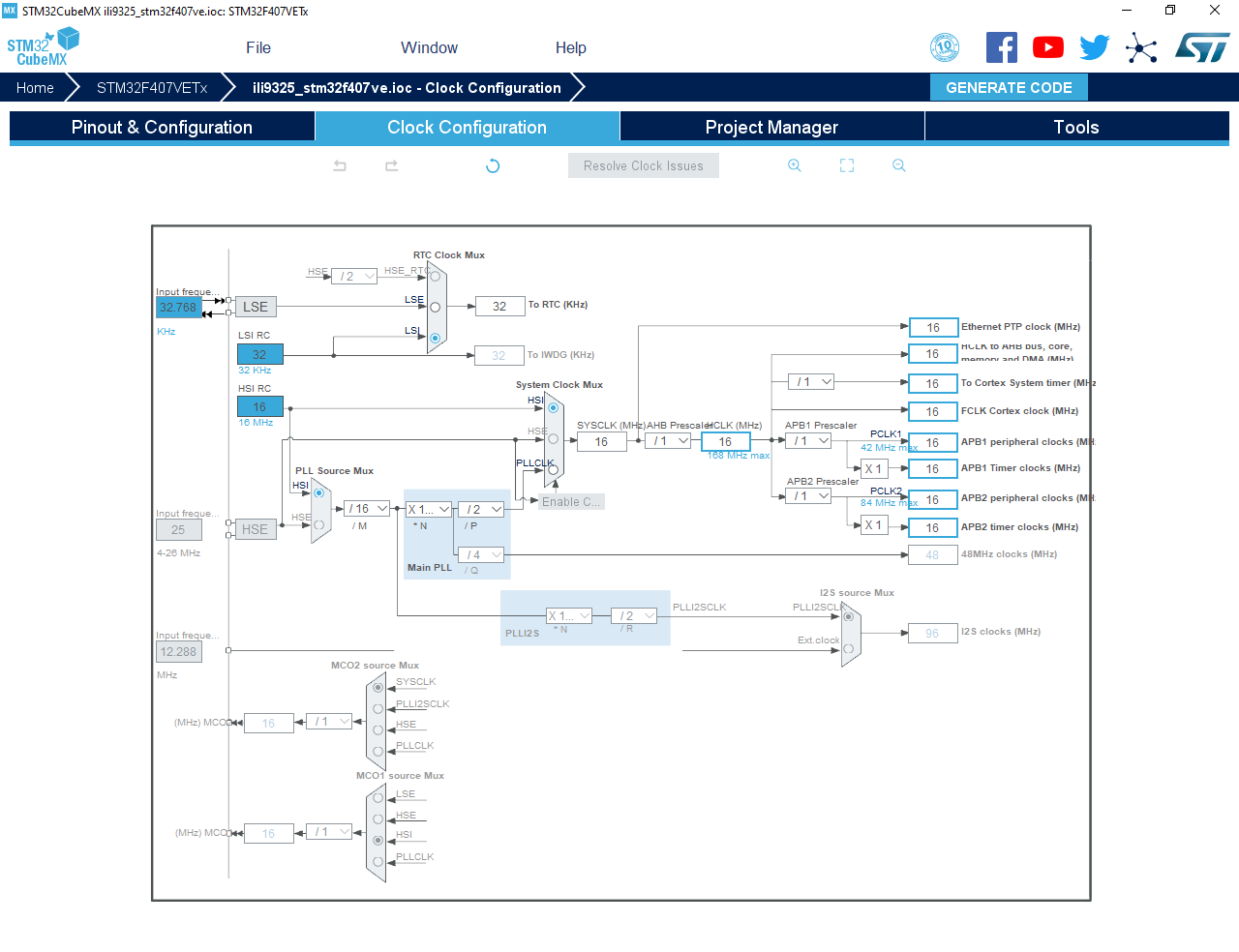Open the APB2 Prescaler dropdown

pos(809,495)
